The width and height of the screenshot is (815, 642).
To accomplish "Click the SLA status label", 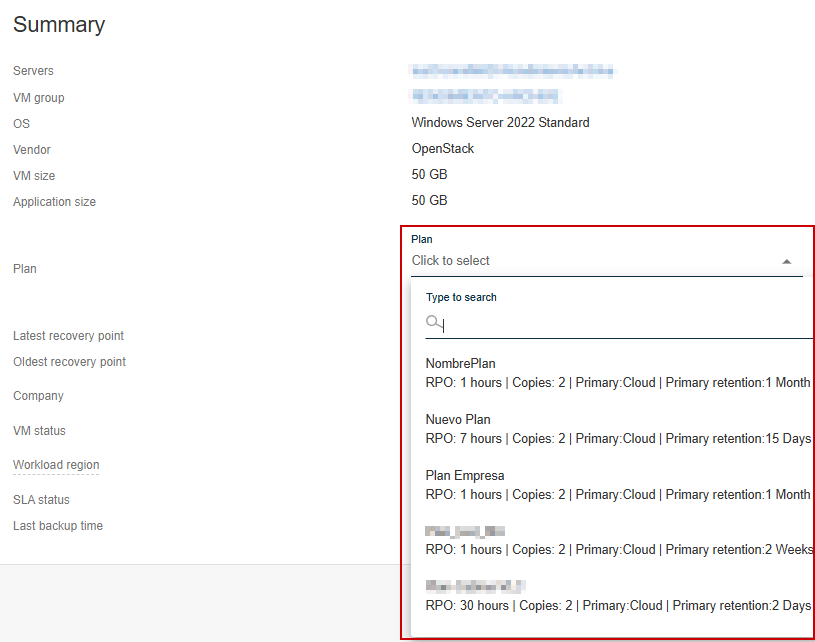I will point(41,500).
